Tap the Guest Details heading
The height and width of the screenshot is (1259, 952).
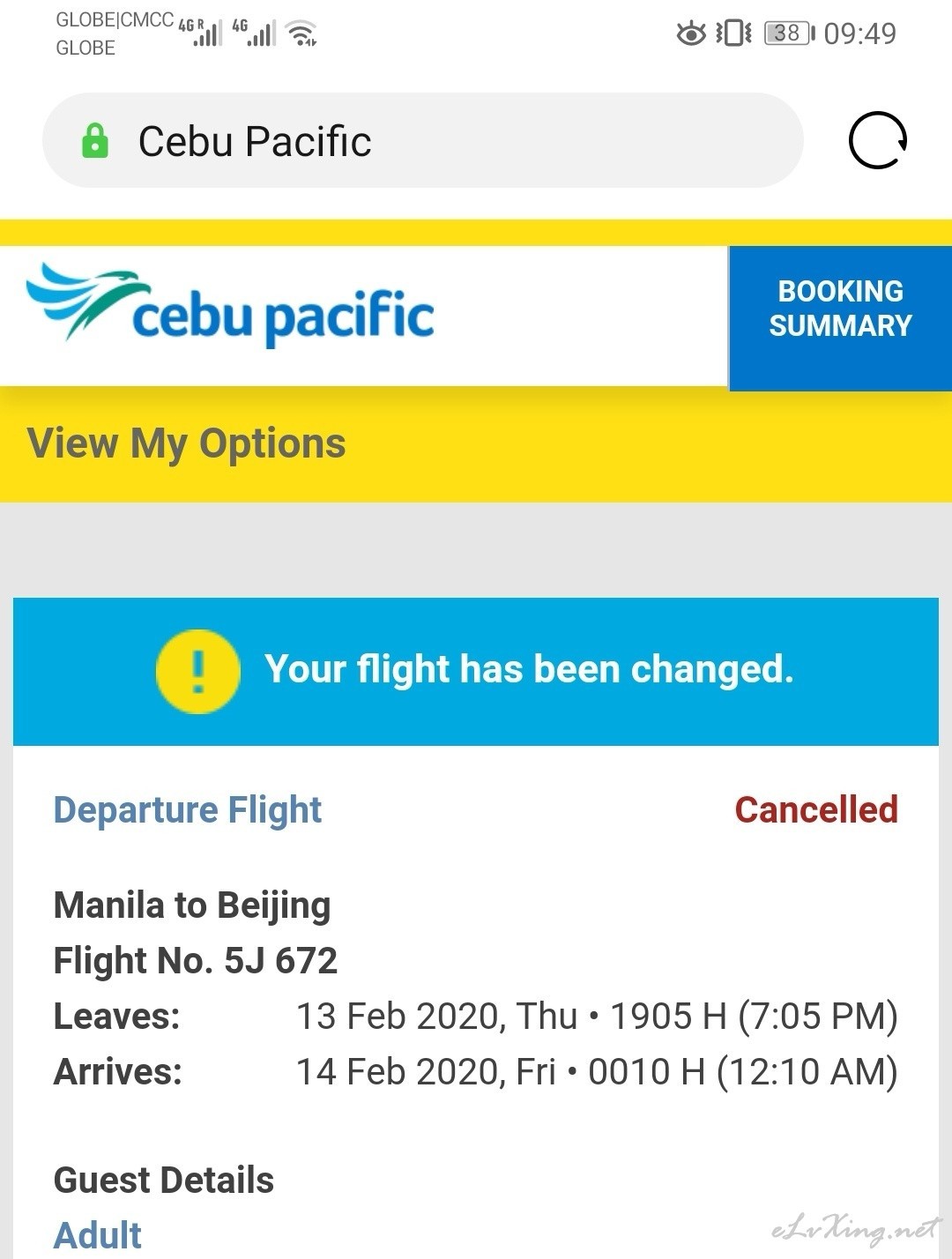[x=164, y=1180]
